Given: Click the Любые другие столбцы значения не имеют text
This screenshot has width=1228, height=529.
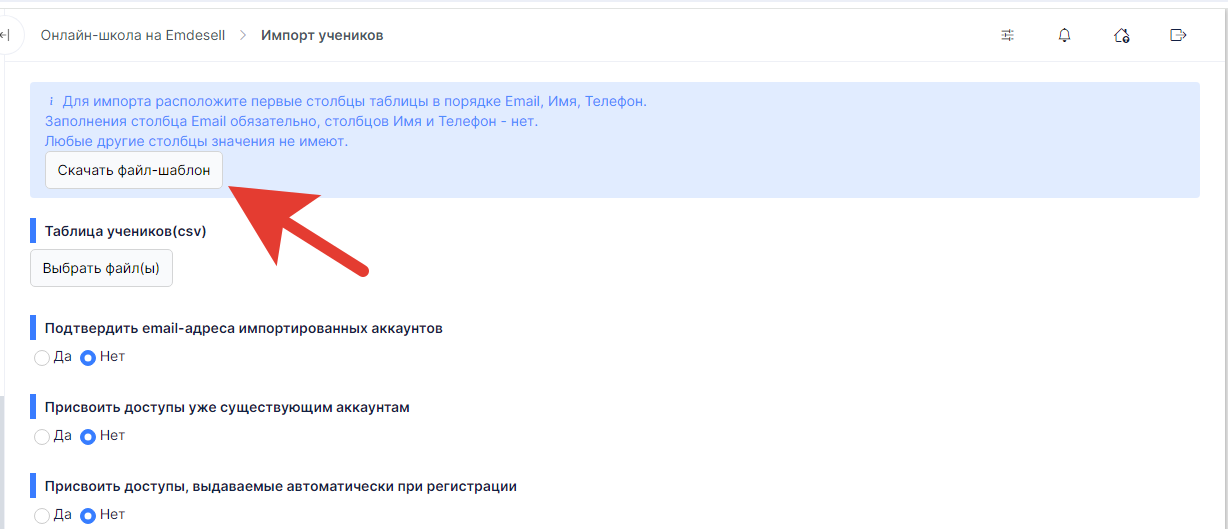Looking at the screenshot, I should point(197,141).
